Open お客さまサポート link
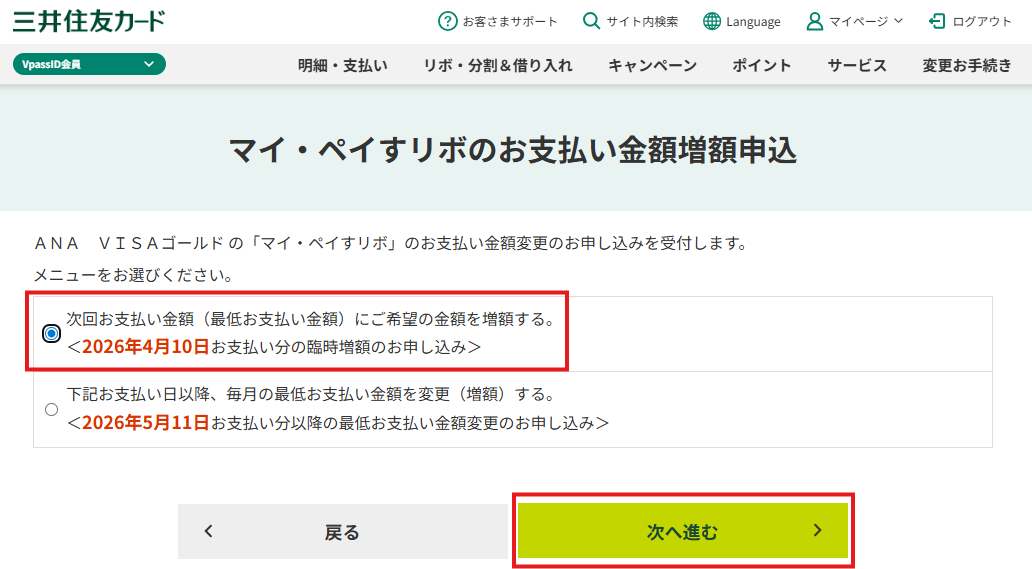The height and width of the screenshot is (569, 1032). pos(509,21)
